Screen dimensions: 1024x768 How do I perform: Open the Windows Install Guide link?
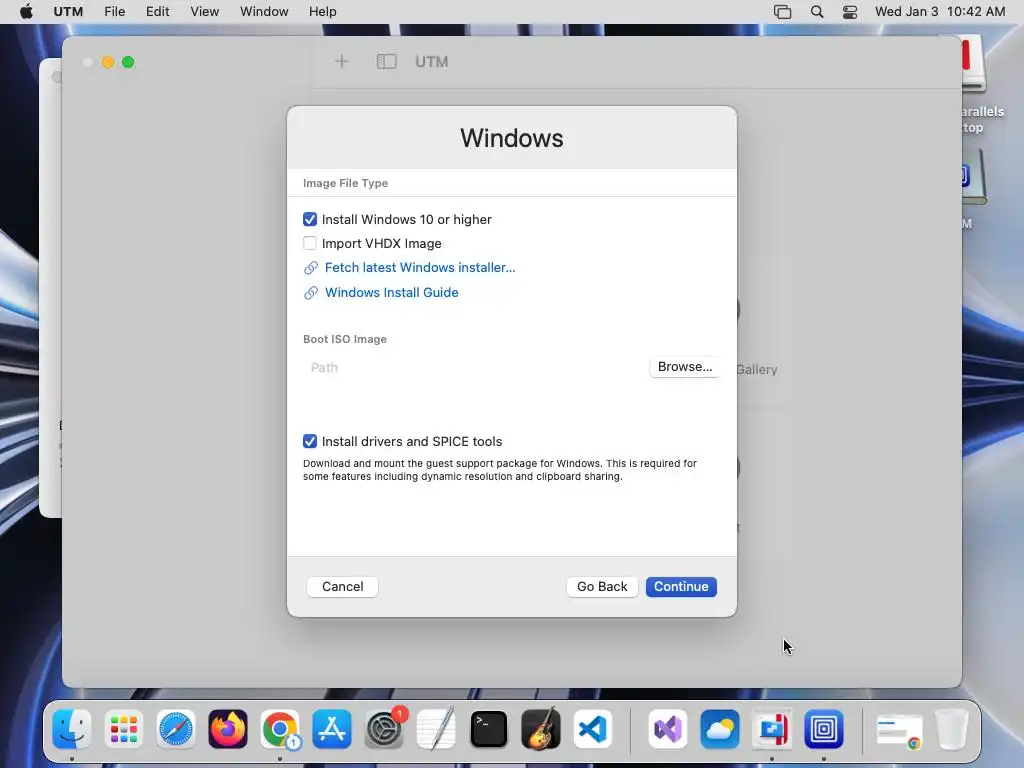click(x=392, y=293)
